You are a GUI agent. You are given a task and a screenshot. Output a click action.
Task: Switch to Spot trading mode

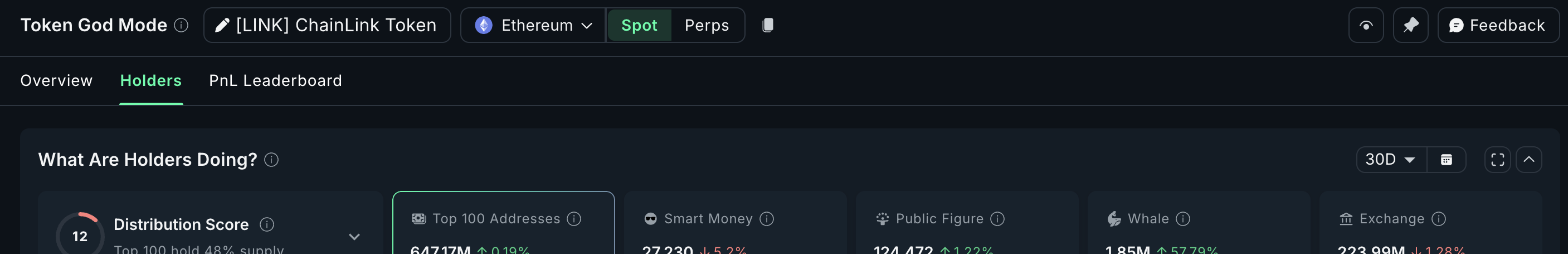[639, 26]
